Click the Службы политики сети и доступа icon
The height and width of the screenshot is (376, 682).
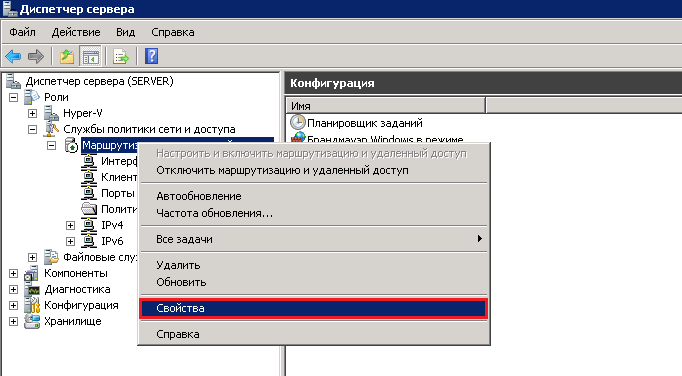(x=51, y=129)
